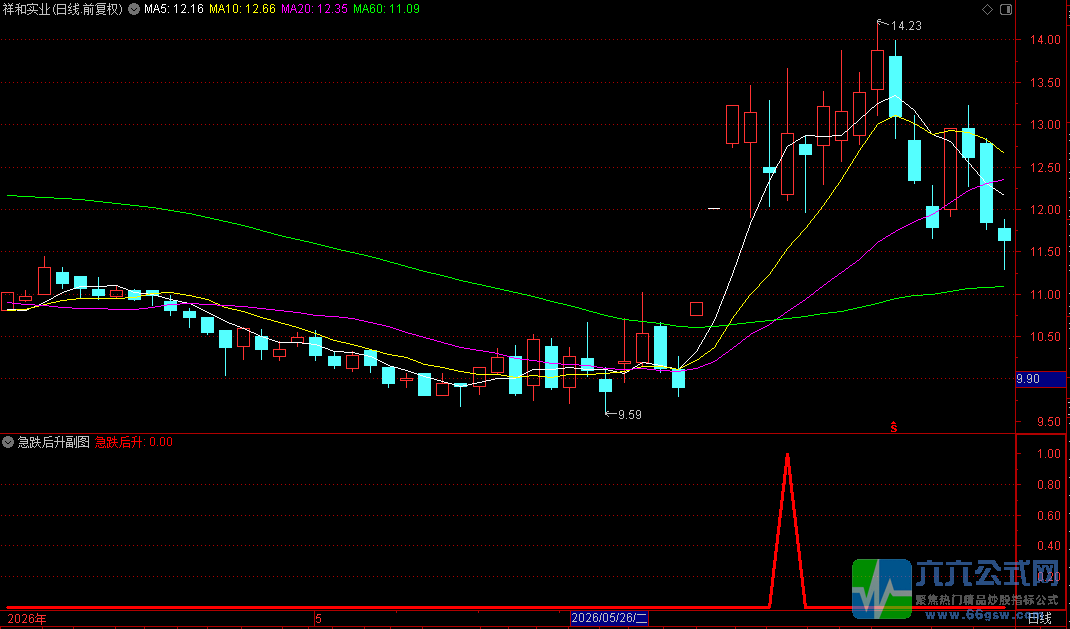
Task: Click the 1.00 label on the indicator axis
Action: pos(1049,454)
